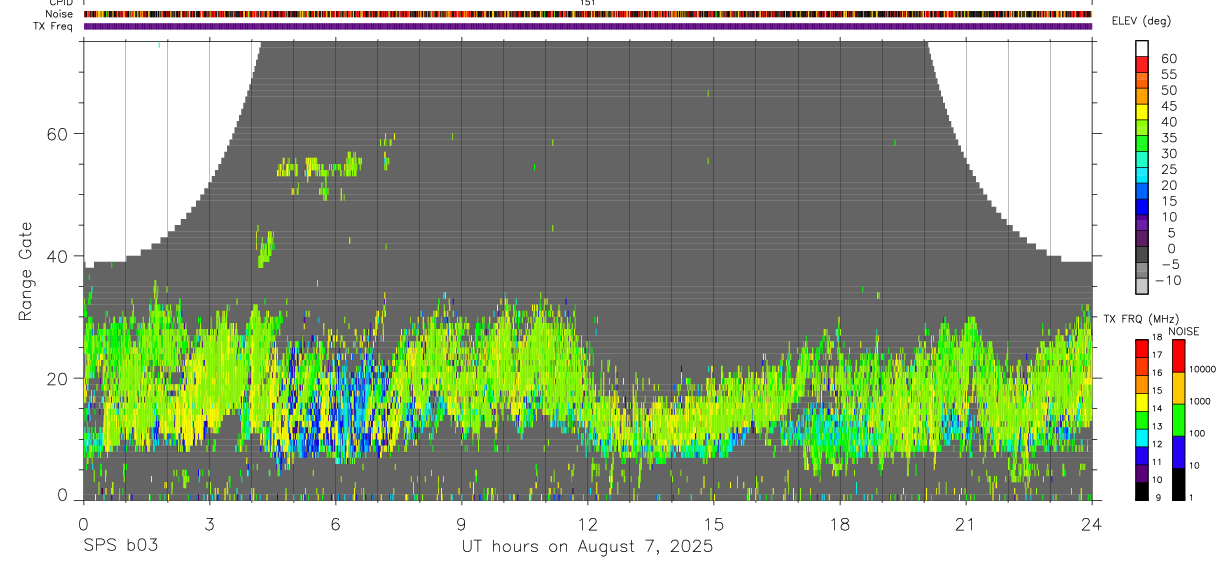This screenshot has height=567, width=1228.
Task: Click the red 60-degree segment of the ELEV colorbar
Action: coord(1141,63)
